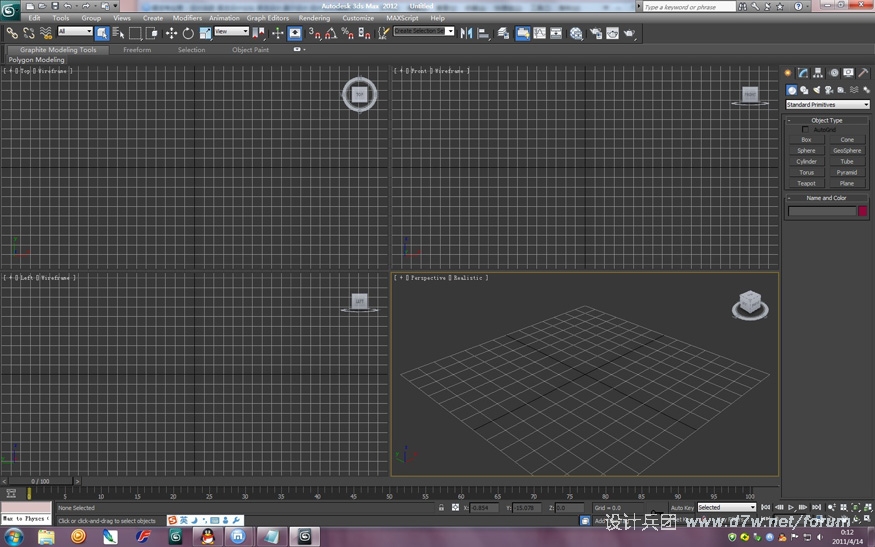The height and width of the screenshot is (547, 875).
Task: Click the Spinner Snap Toggle icon
Action: pyautogui.click(x=364, y=33)
